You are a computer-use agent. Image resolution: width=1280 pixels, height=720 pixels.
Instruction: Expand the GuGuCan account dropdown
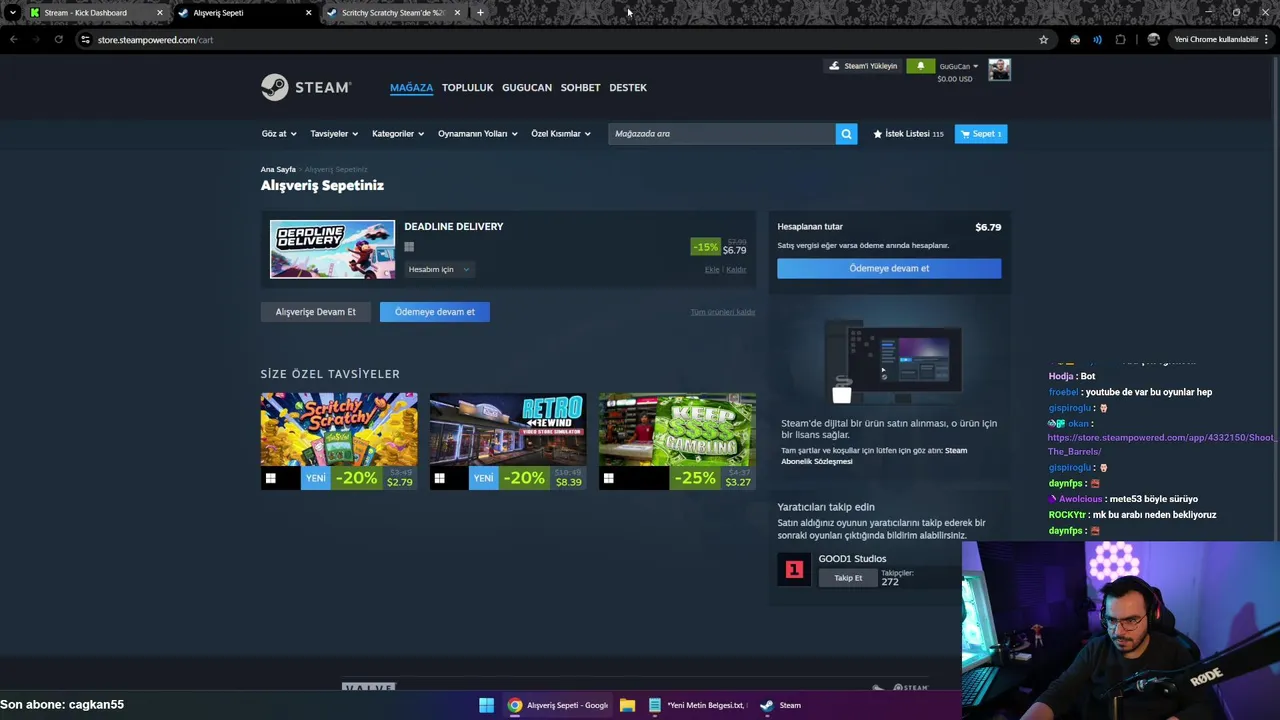pos(959,66)
